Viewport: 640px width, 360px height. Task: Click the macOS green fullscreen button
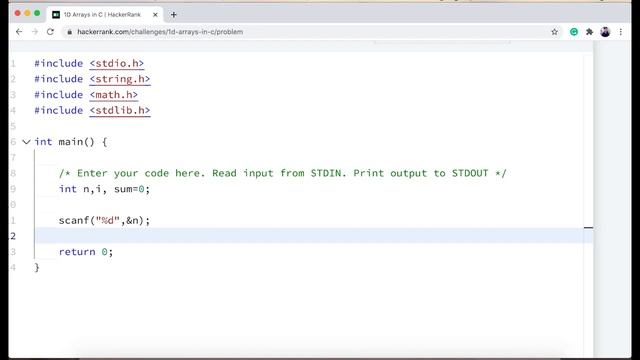point(37,13)
